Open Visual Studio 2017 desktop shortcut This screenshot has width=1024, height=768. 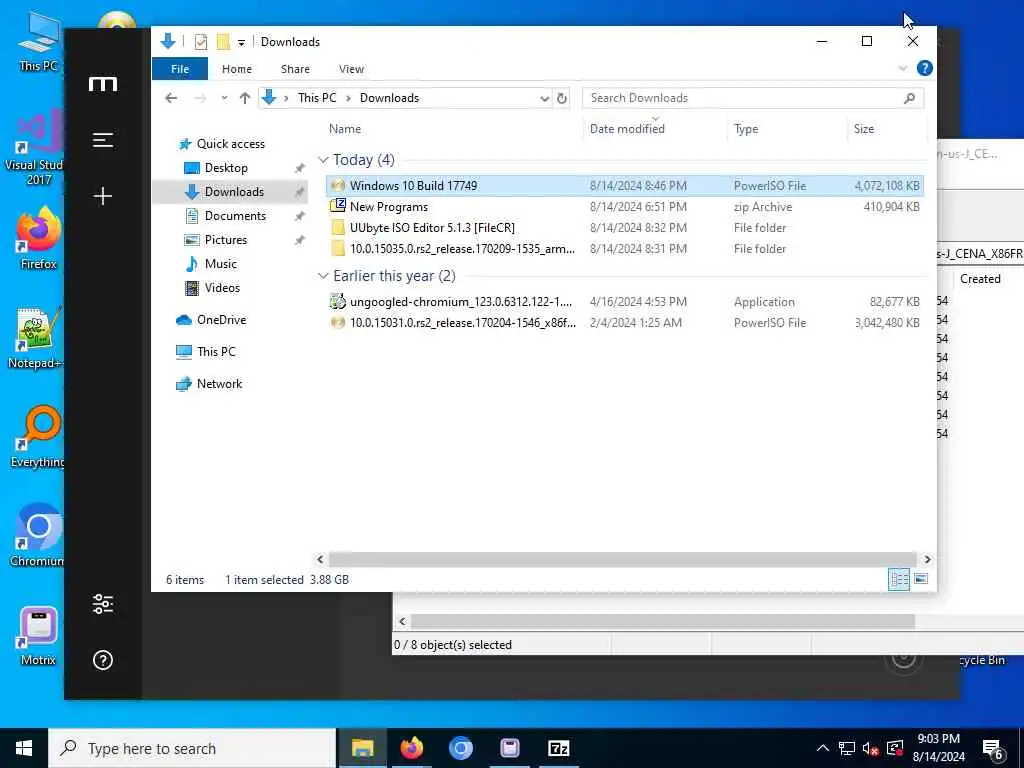34,147
